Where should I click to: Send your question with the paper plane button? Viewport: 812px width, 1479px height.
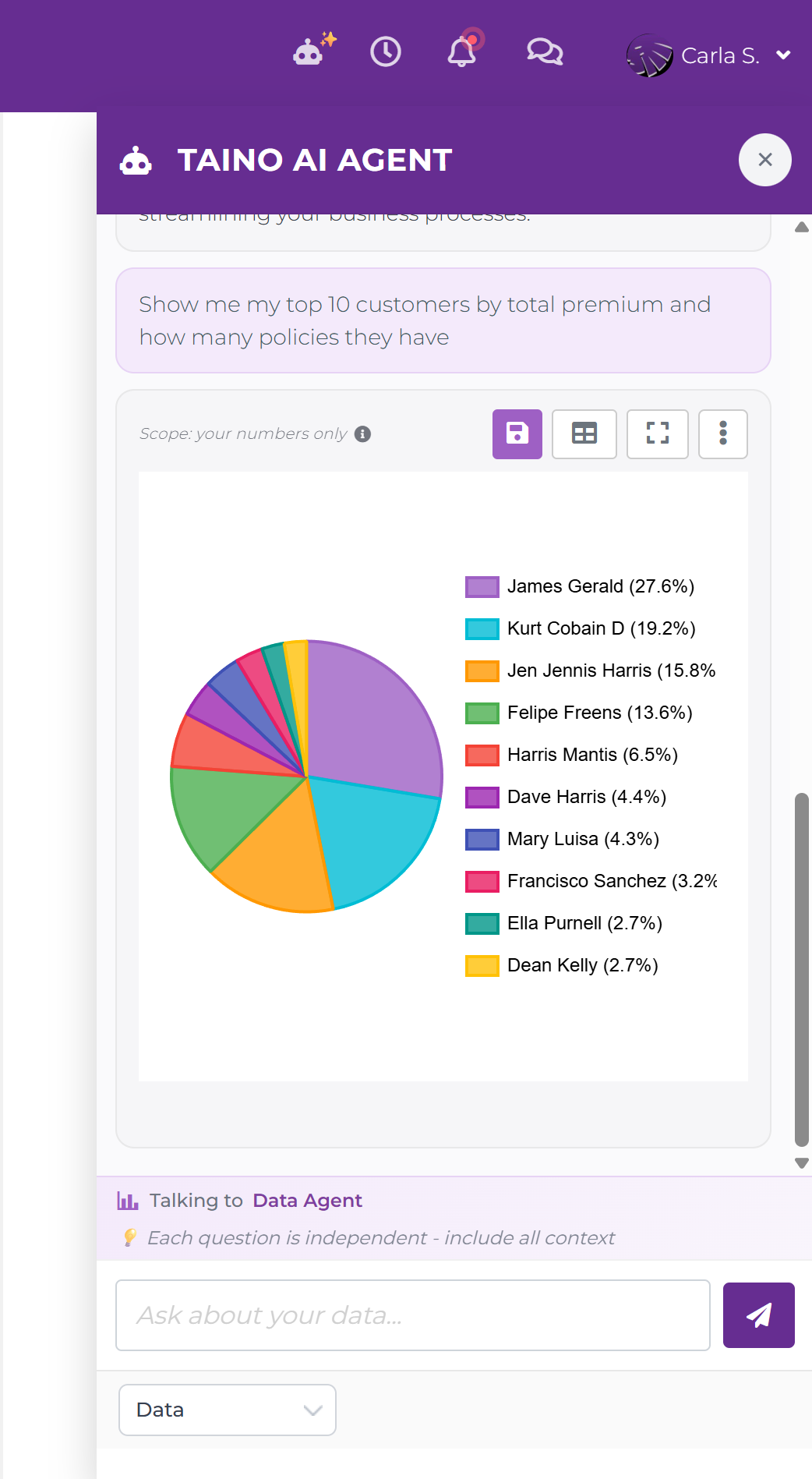[x=757, y=1314]
